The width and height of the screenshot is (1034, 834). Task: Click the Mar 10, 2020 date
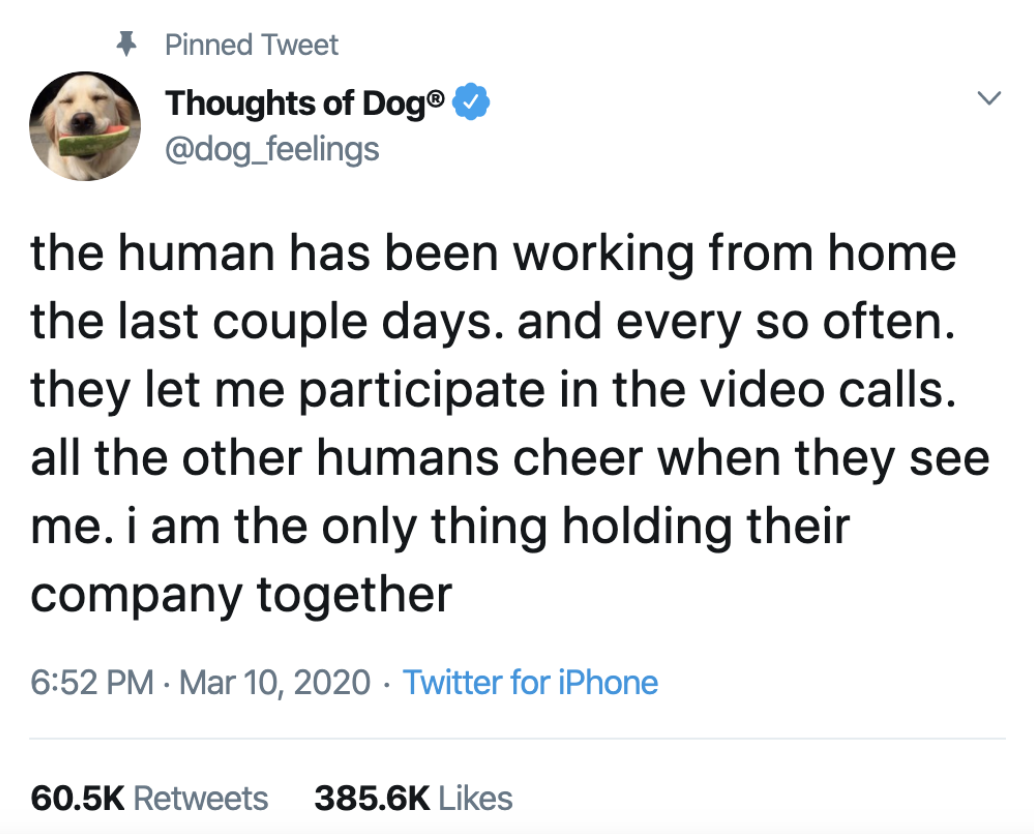pos(279,683)
